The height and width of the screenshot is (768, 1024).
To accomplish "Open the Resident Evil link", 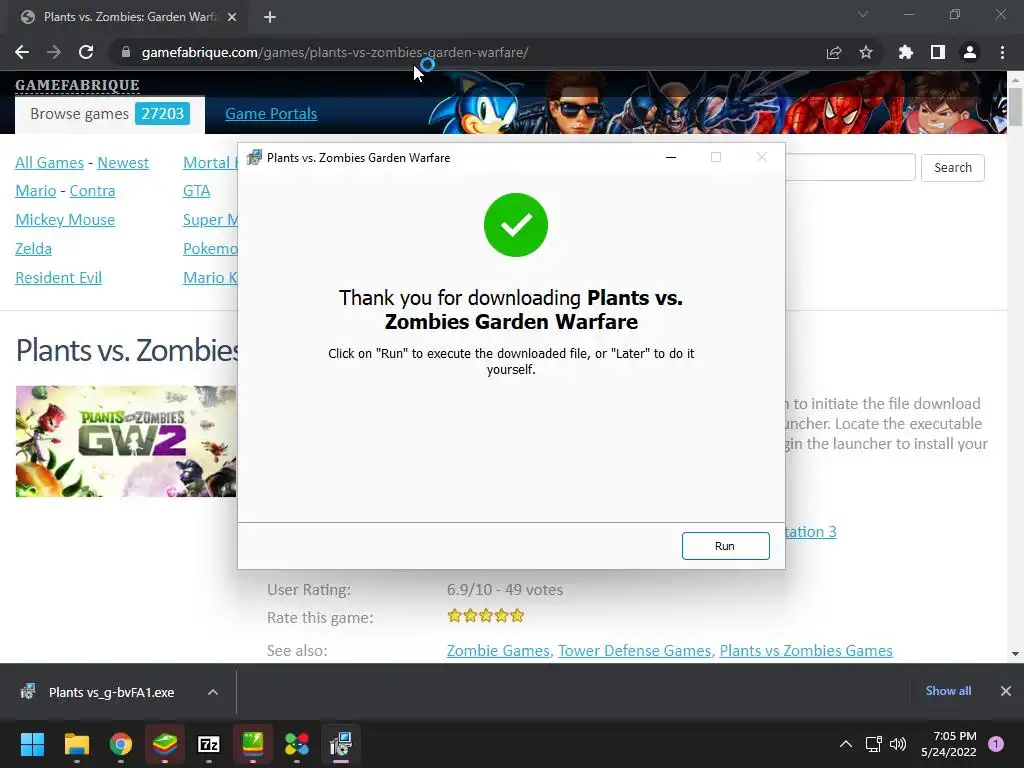I will click(59, 278).
